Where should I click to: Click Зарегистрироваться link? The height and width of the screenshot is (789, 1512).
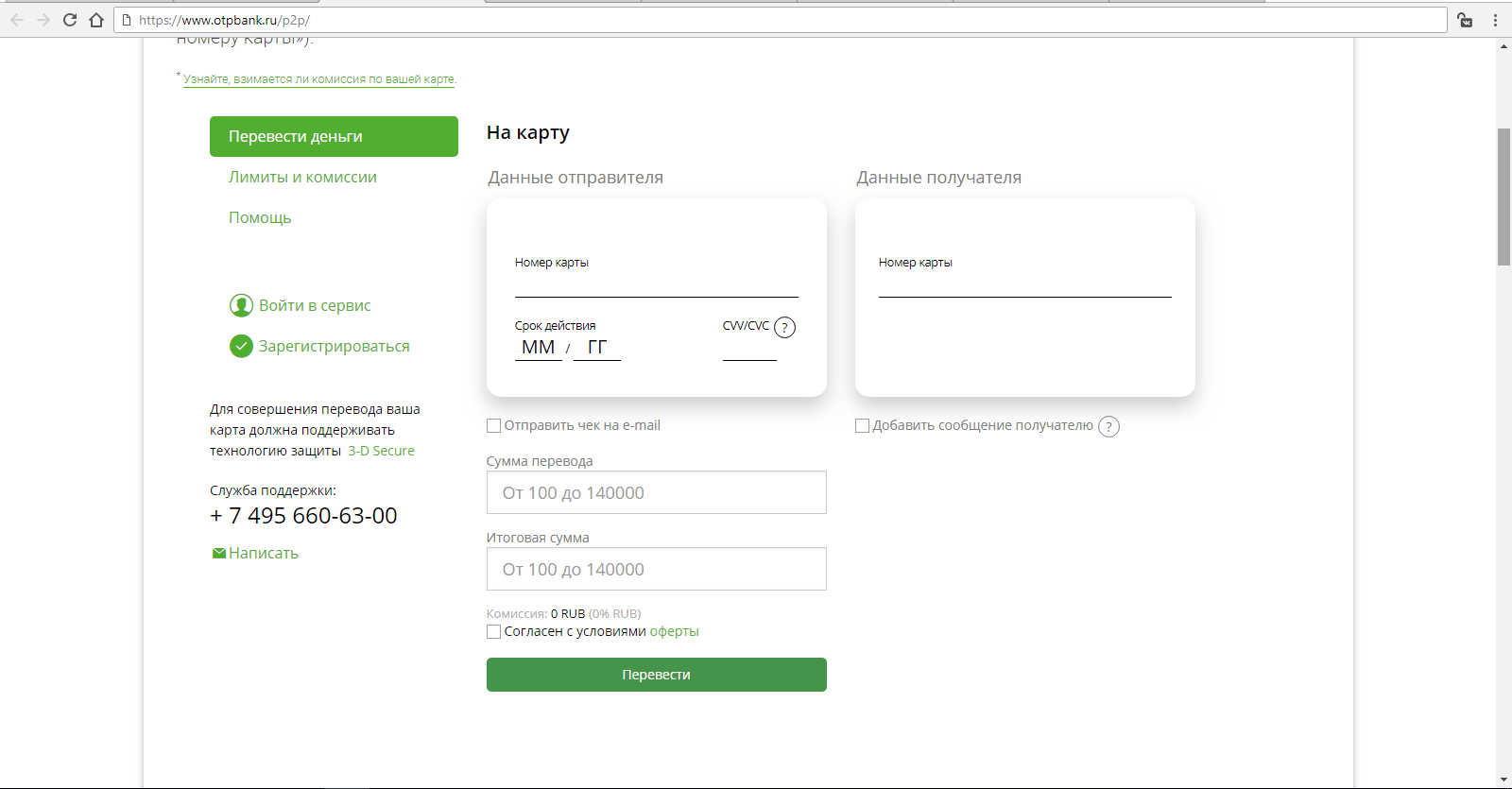point(334,347)
